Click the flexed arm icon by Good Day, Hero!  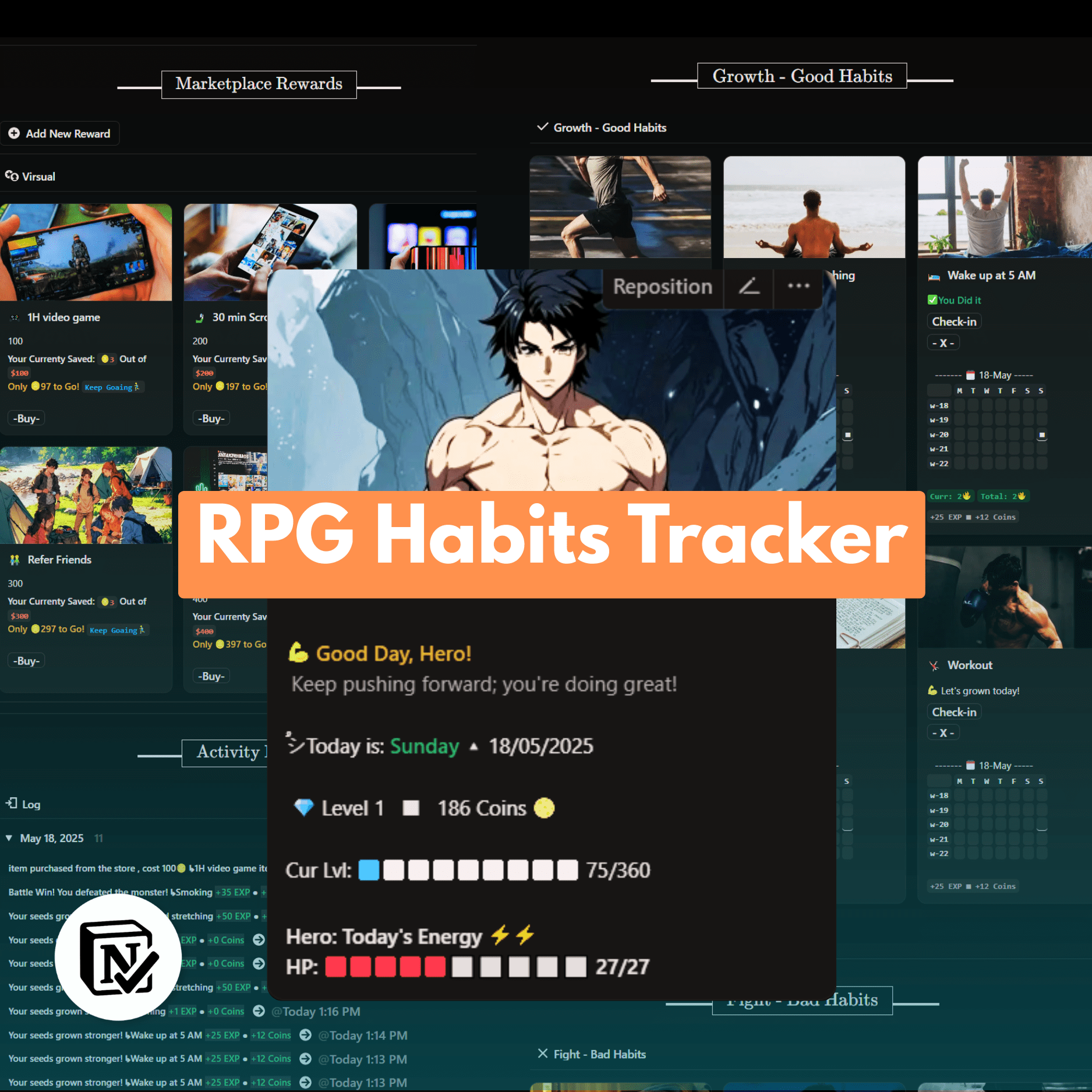coord(298,652)
